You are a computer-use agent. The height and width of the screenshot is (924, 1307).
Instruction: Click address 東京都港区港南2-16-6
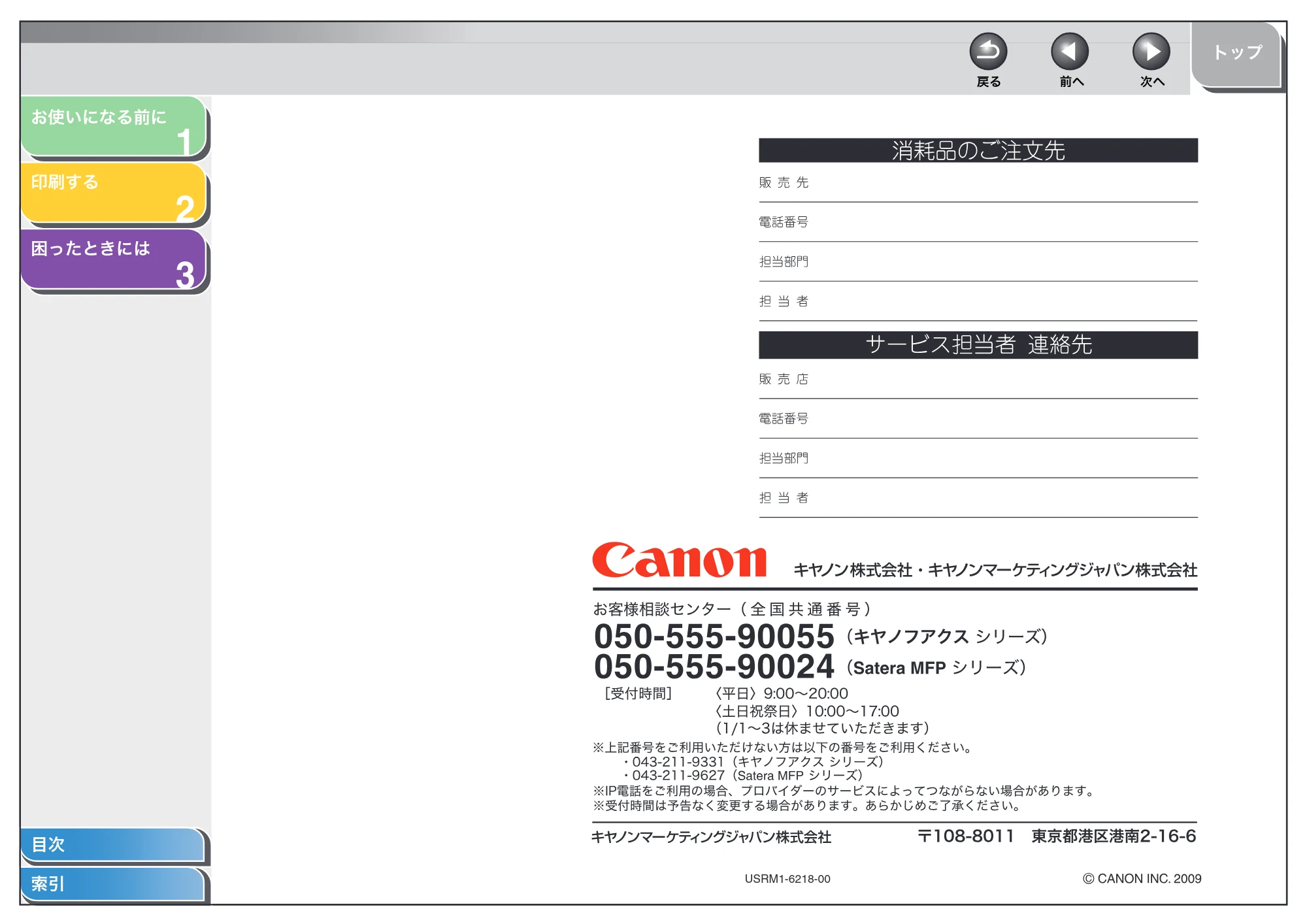point(1114,836)
